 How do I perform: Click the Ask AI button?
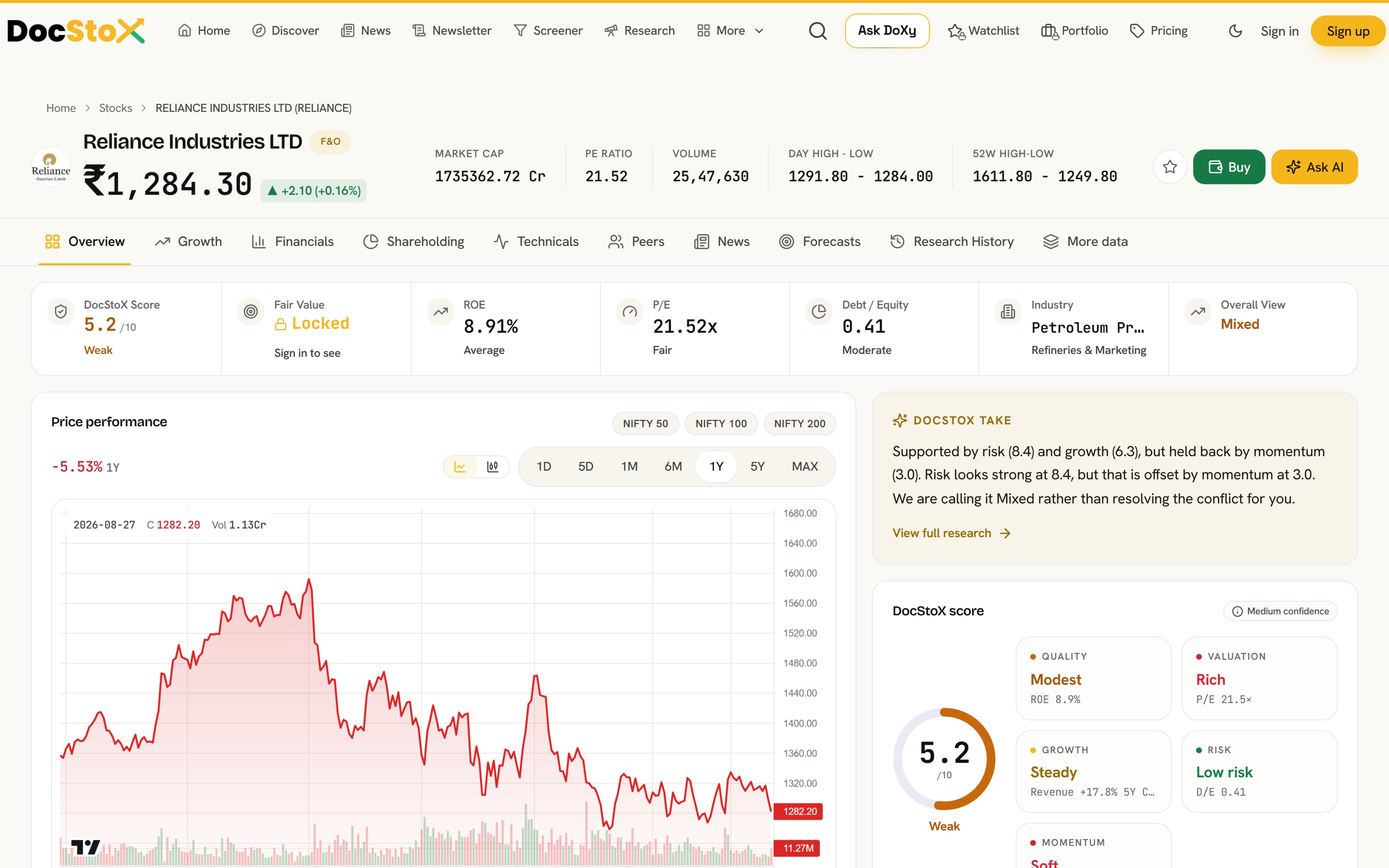1314,167
